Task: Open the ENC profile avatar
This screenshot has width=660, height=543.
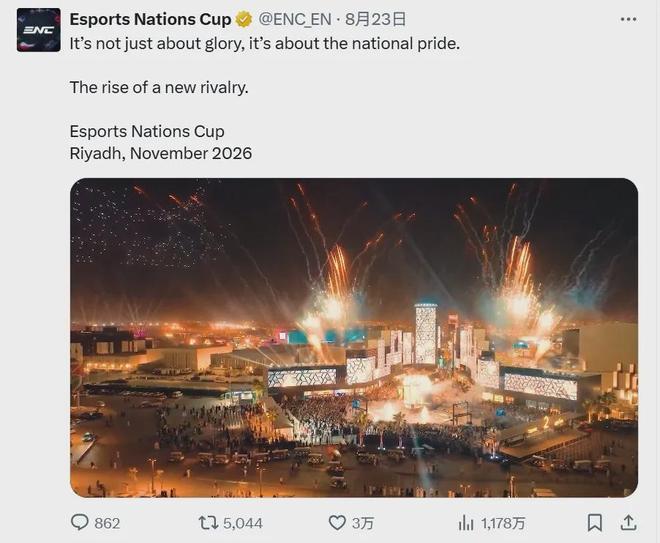Action: (38, 30)
